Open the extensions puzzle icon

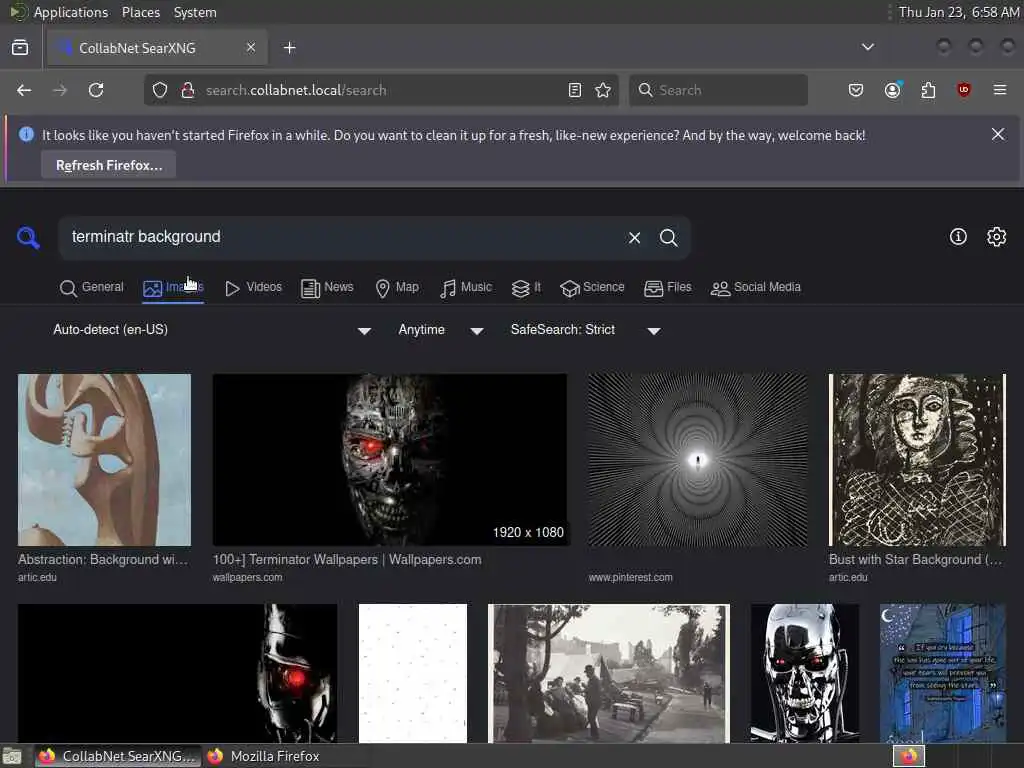point(928,90)
